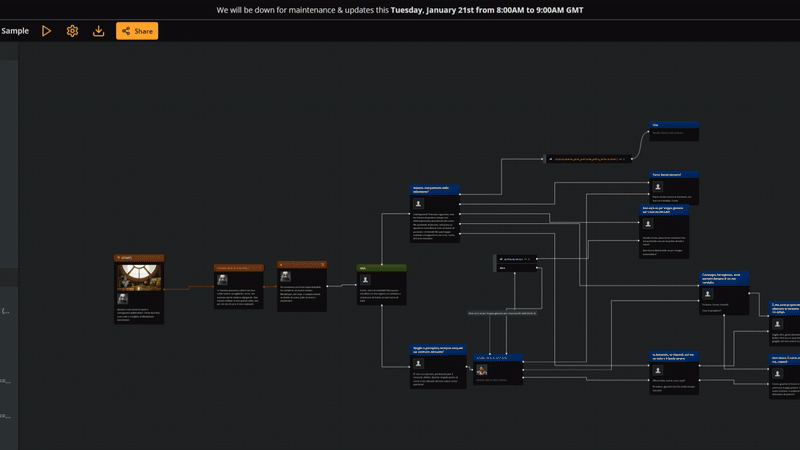Select the grey label on the connection line

pos(502,313)
